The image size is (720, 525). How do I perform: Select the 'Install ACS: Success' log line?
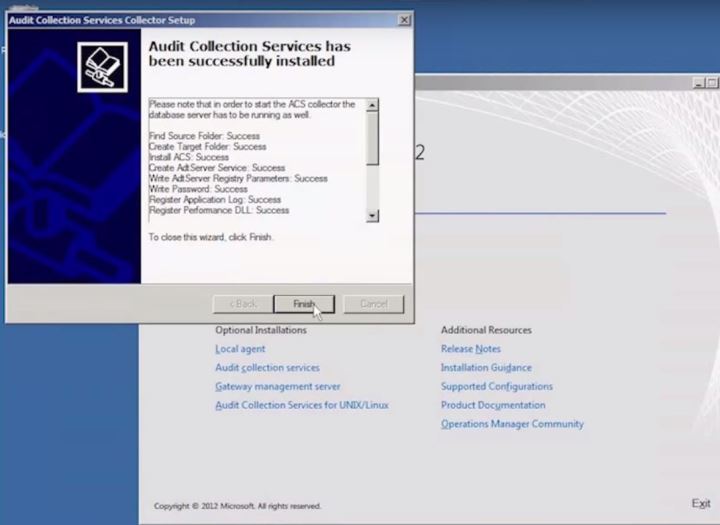(x=189, y=157)
